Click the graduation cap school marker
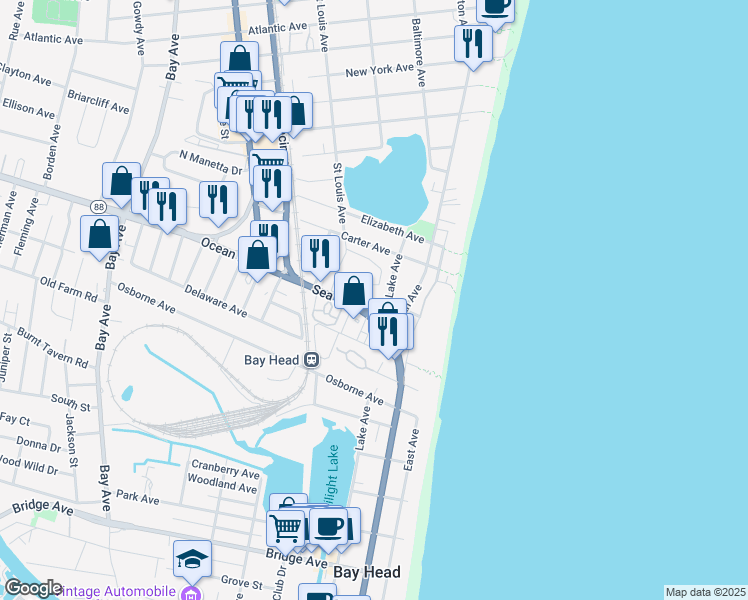748x600 pixels. [192, 559]
